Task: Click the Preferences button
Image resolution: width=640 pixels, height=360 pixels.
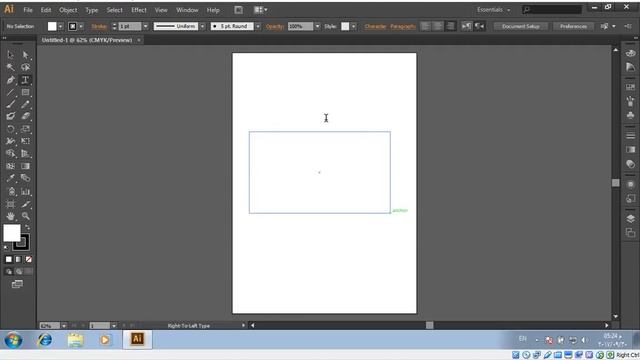Action: point(573,26)
